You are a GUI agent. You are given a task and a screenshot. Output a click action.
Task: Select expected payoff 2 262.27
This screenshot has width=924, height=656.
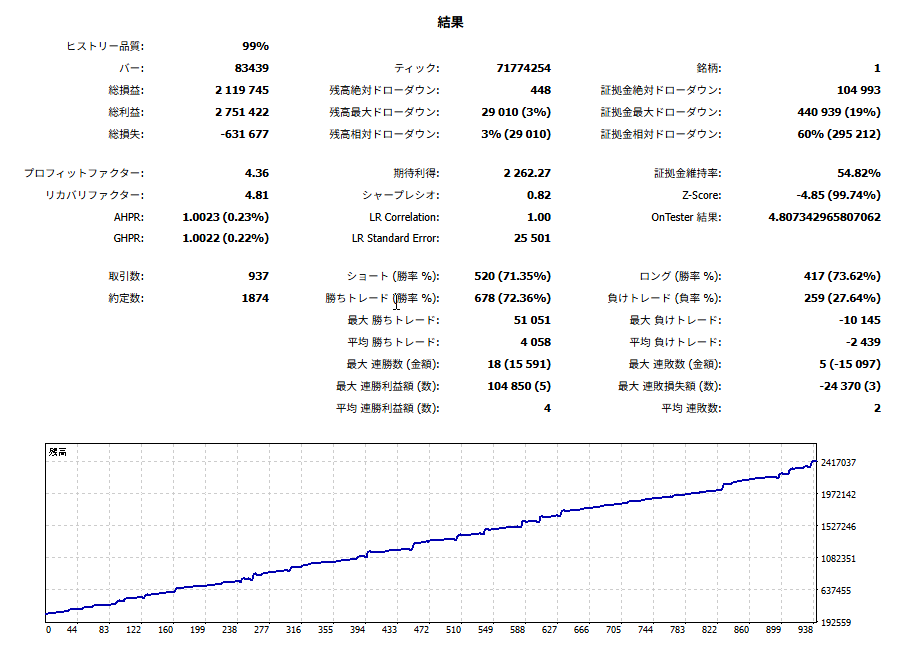tap(527, 173)
